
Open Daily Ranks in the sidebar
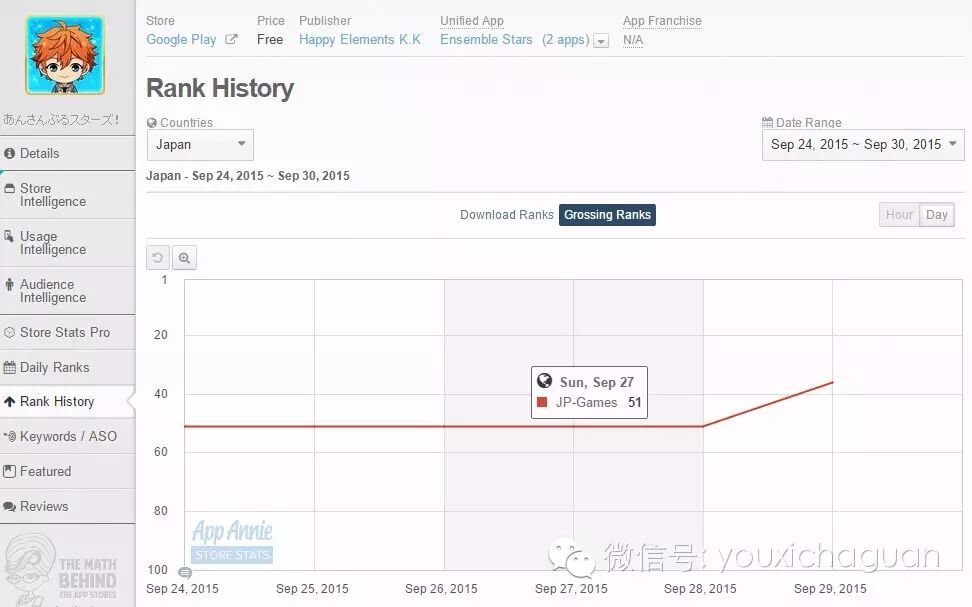(x=68, y=367)
